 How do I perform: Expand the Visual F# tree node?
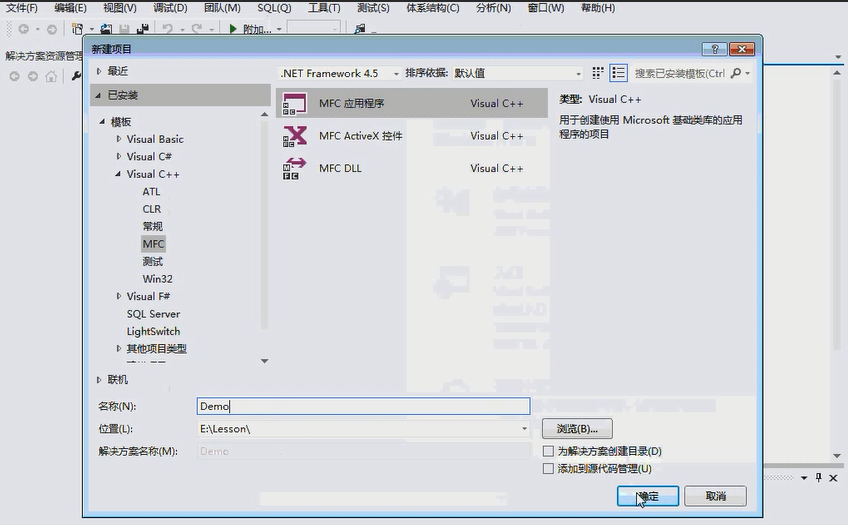point(118,296)
